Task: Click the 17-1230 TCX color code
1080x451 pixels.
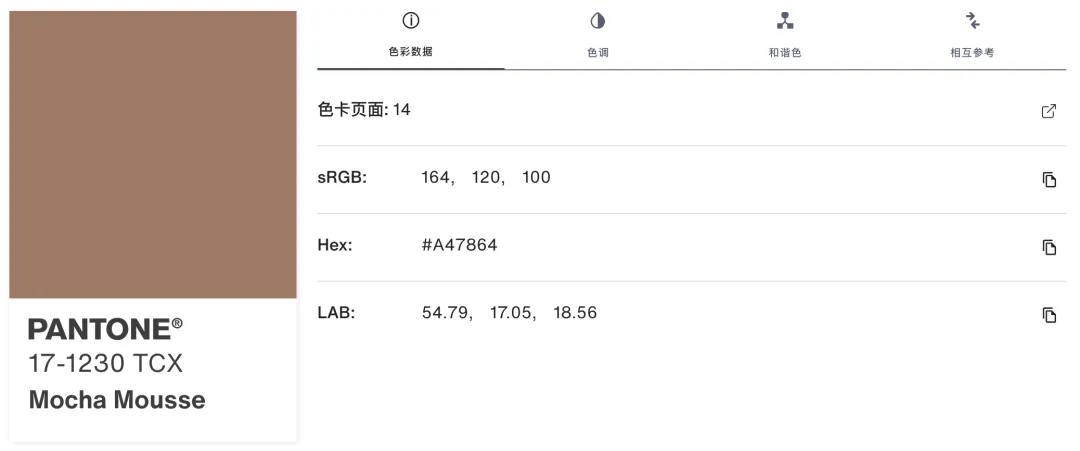Action: (x=105, y=364)
